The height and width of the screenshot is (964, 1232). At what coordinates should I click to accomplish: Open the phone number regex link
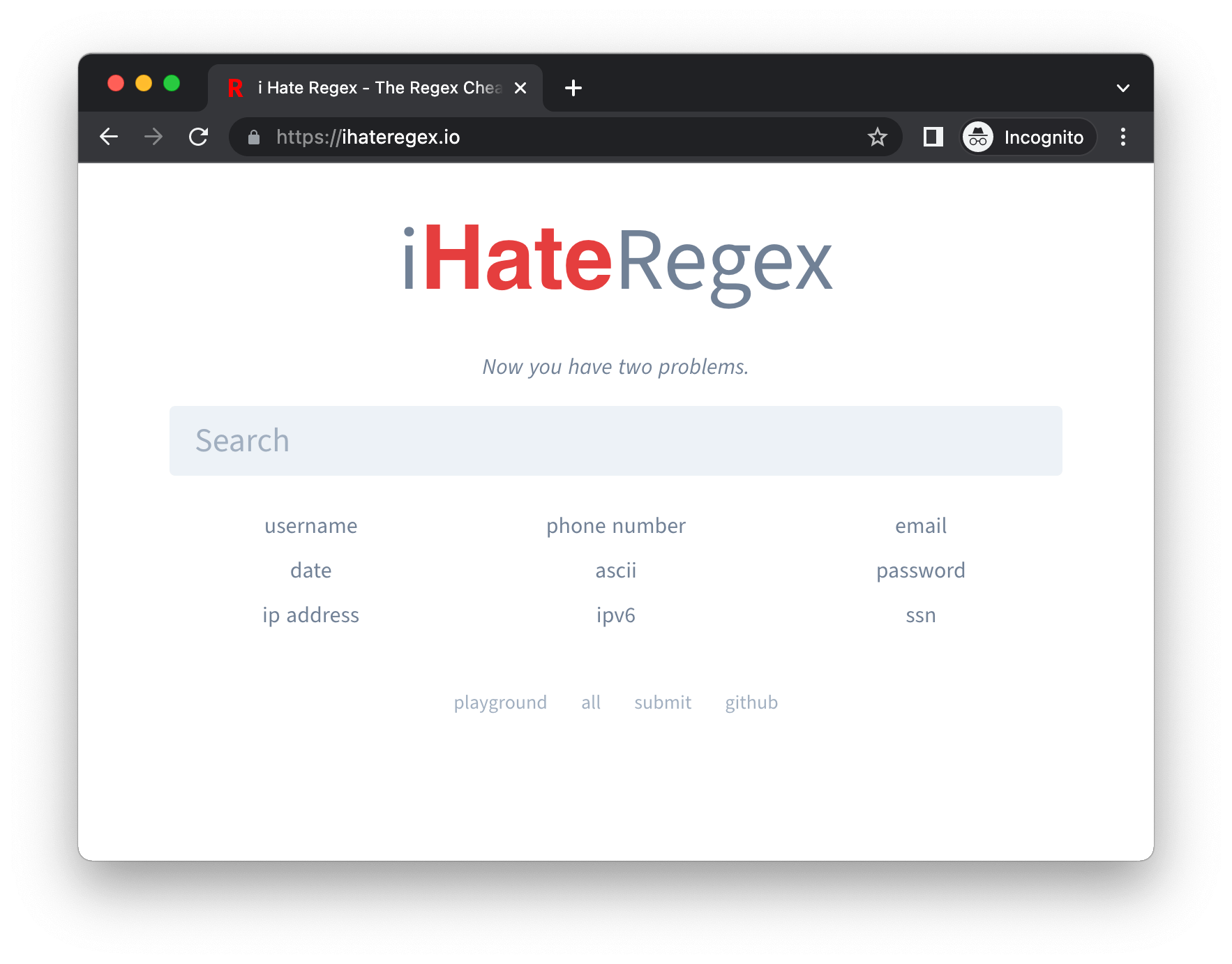coord(616,526)
